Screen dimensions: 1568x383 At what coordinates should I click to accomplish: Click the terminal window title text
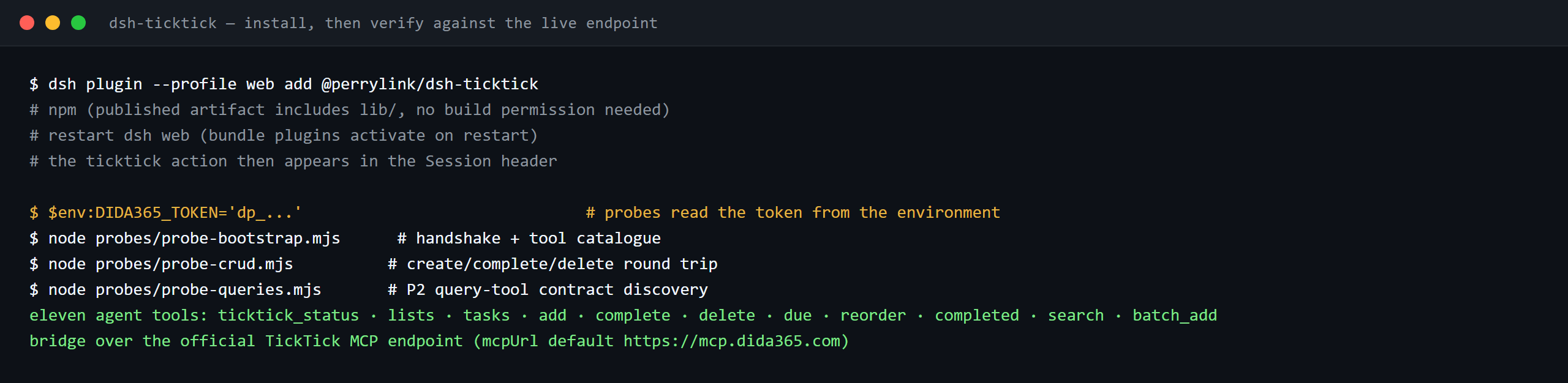click(x=383, y=23)
